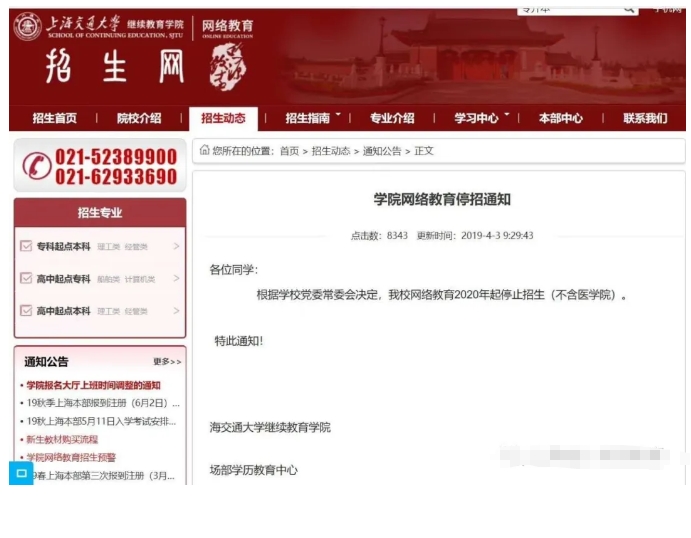Expand the 高中起点本科 row arrow
The width and height of the screenshot is (691, 538).
(176, 311)
